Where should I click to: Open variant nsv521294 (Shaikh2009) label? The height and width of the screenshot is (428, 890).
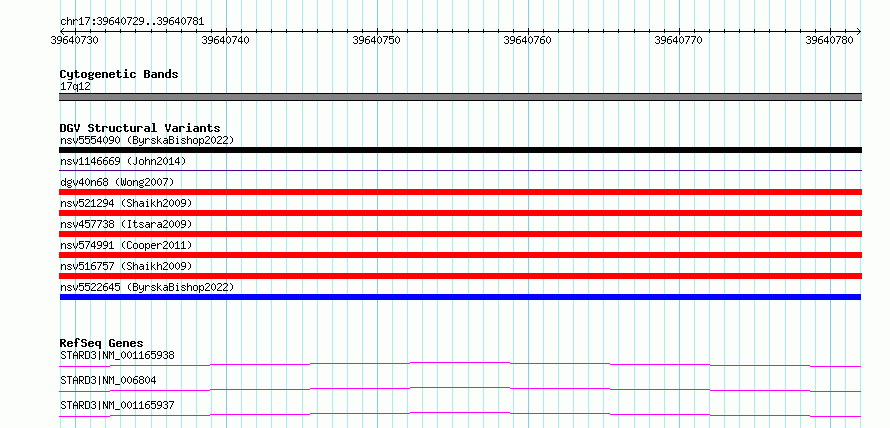click(126, 203)
